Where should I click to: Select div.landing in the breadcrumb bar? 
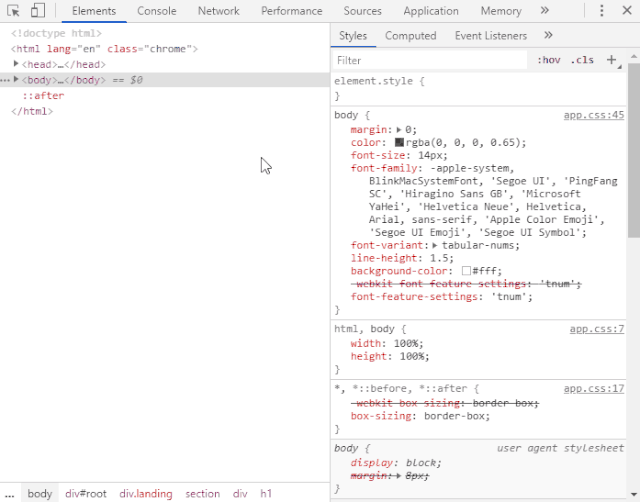point(146,493)
